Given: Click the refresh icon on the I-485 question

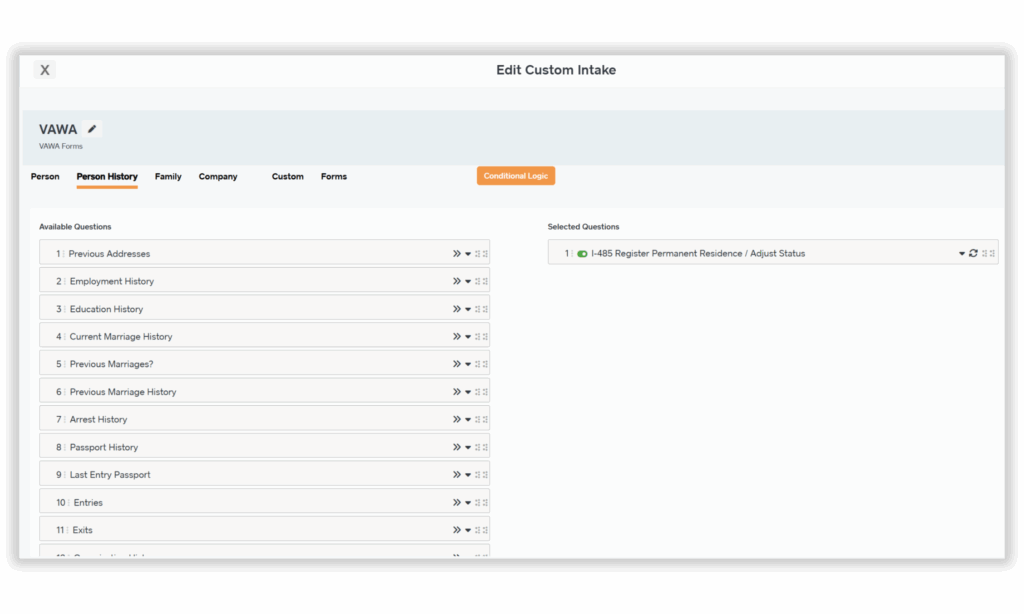Looking at the screenshot, I should 972,253.
